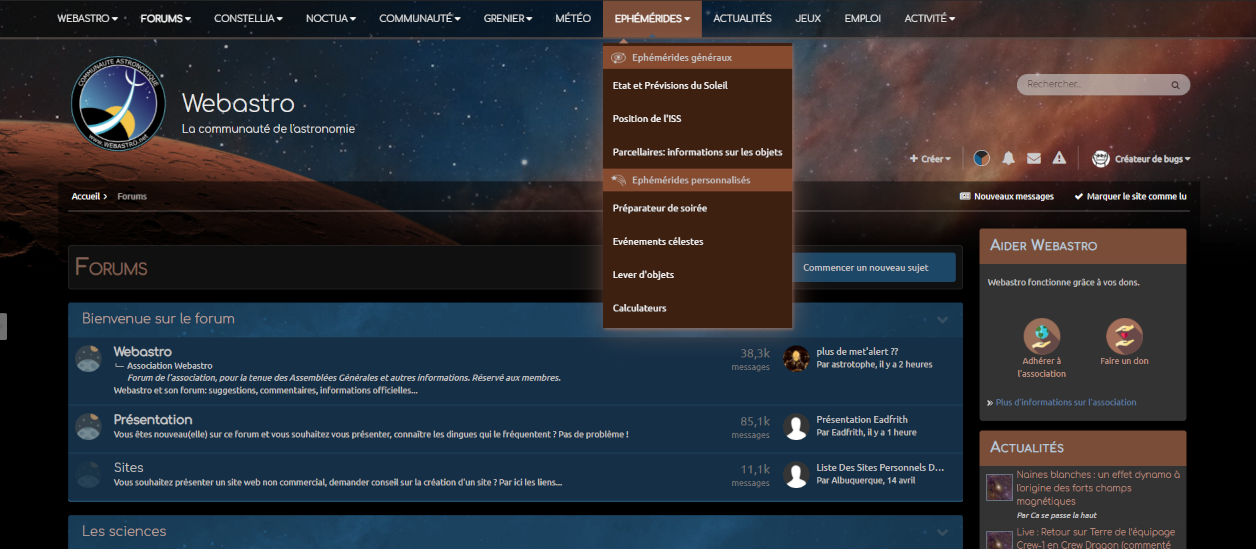Open the notifications bell icon
The height and width of the screenshot is (549, 1256).
1008,158
